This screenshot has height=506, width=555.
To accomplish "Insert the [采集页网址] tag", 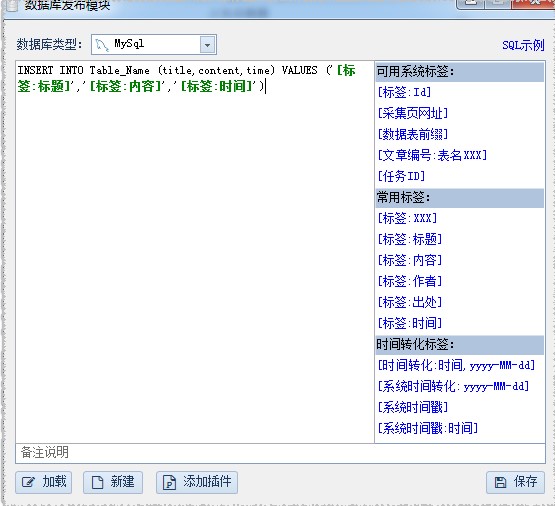I will [x=413, y=113].
